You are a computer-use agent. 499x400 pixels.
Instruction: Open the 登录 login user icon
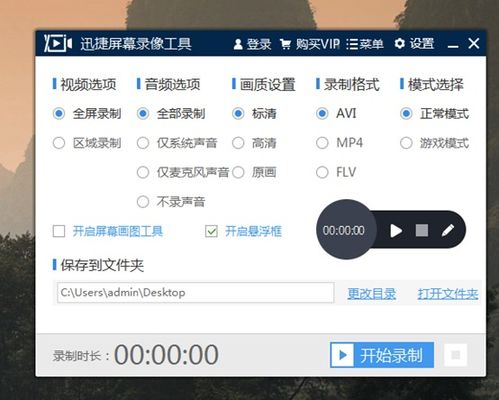tap(238, 44)
